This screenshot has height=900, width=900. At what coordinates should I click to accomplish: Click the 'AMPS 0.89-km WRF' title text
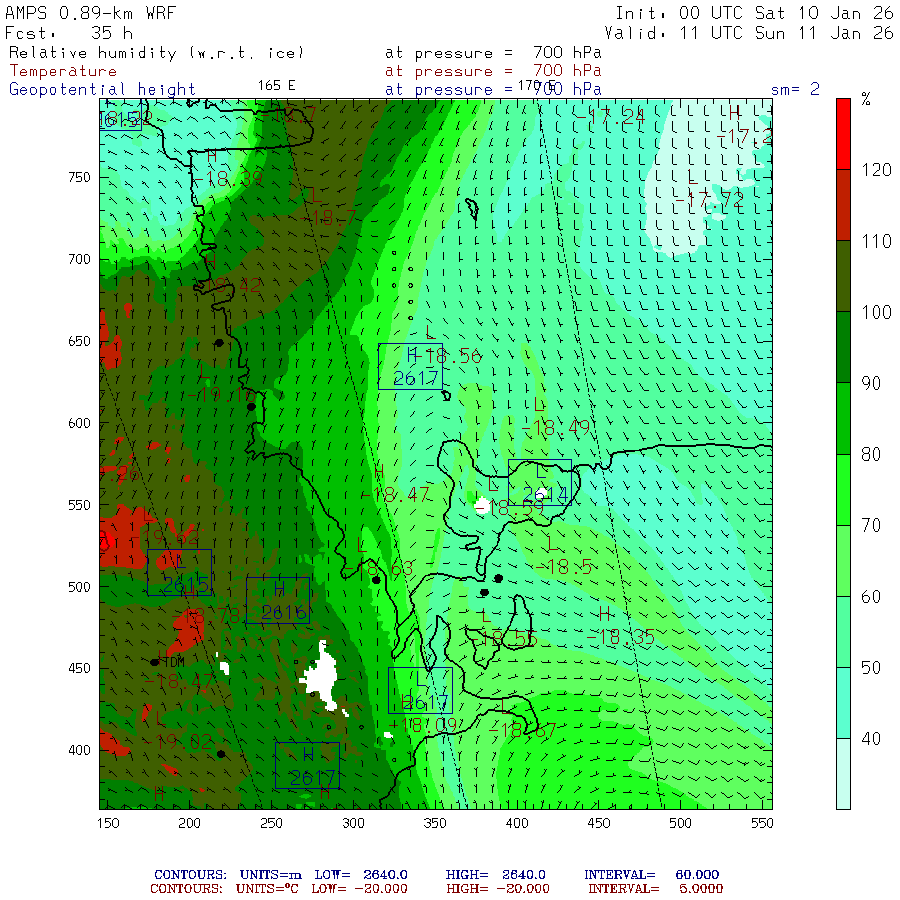point(90,13)
